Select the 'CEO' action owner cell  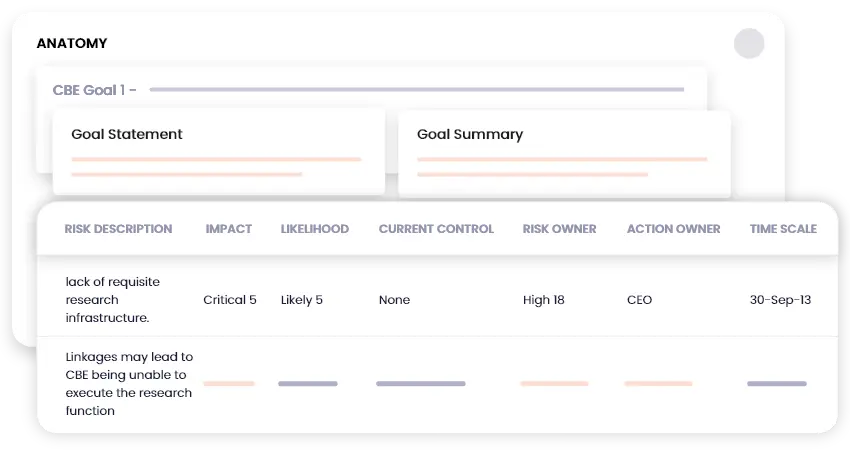(x=639, y=300)
